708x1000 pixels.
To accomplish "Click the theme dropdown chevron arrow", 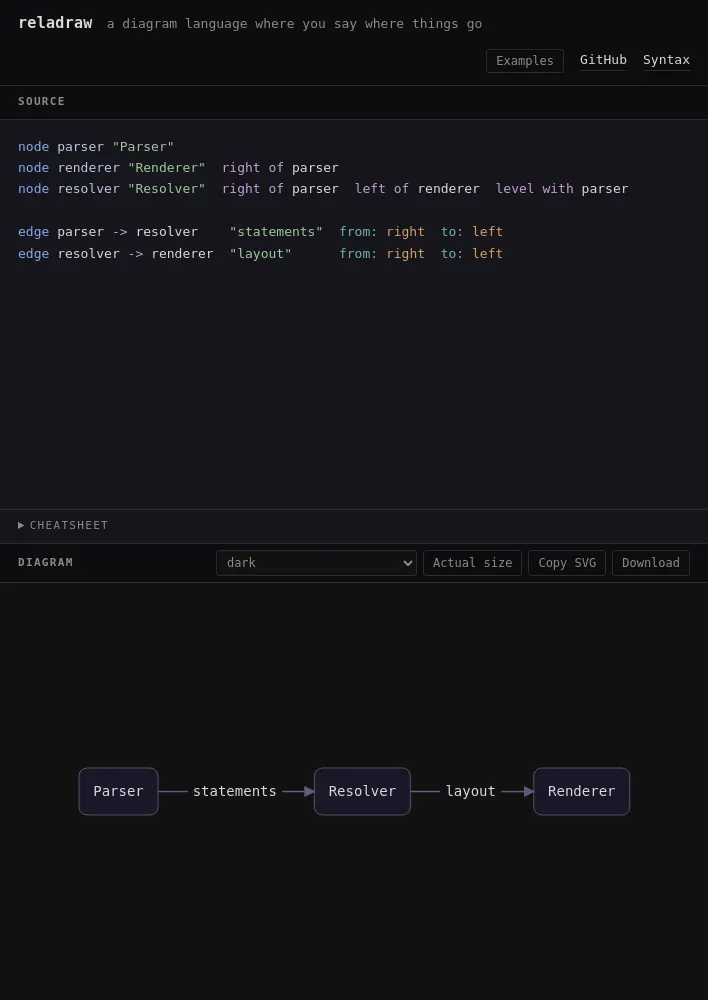I will tap(408, 563).
